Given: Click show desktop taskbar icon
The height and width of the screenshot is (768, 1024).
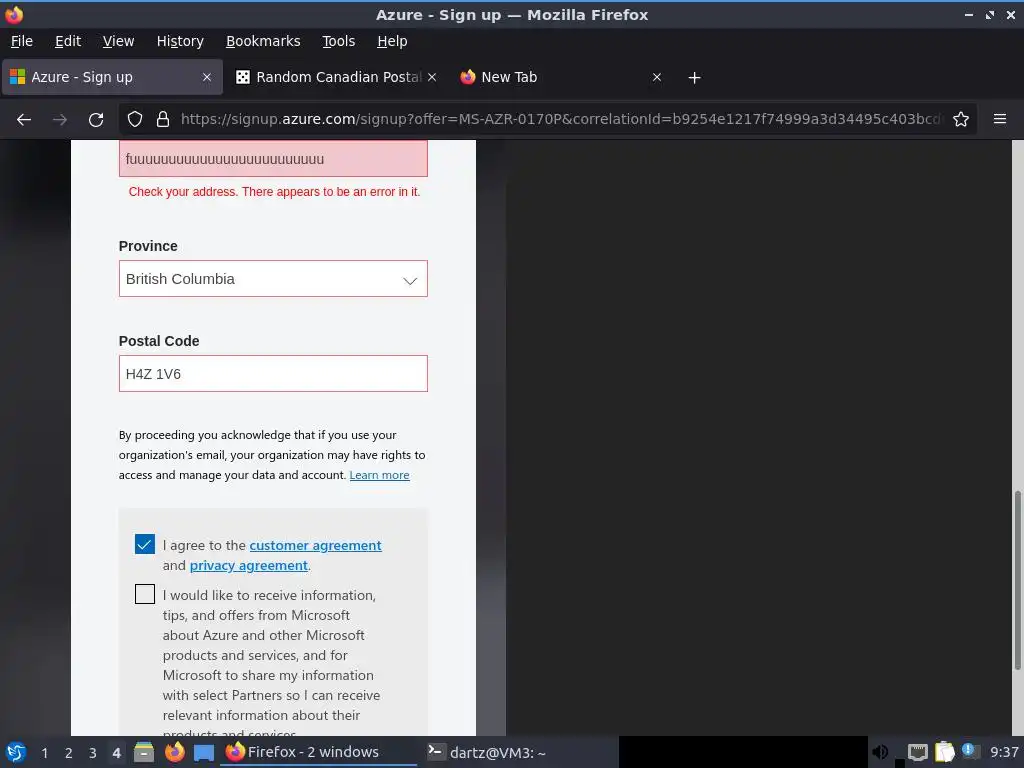Looking at the screenshot, I should [x=204, y=753].
